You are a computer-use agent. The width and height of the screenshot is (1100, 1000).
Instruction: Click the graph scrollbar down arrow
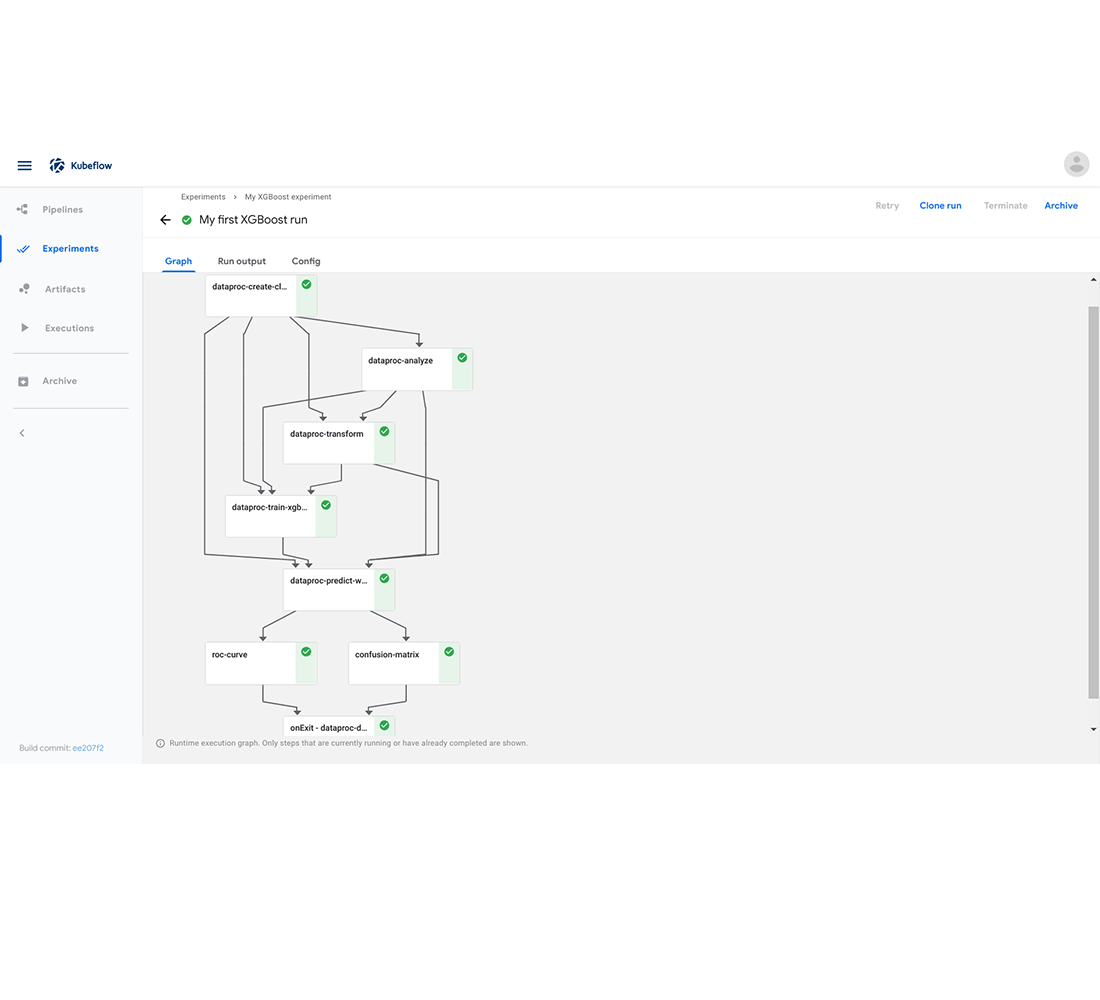[1093, 729]
